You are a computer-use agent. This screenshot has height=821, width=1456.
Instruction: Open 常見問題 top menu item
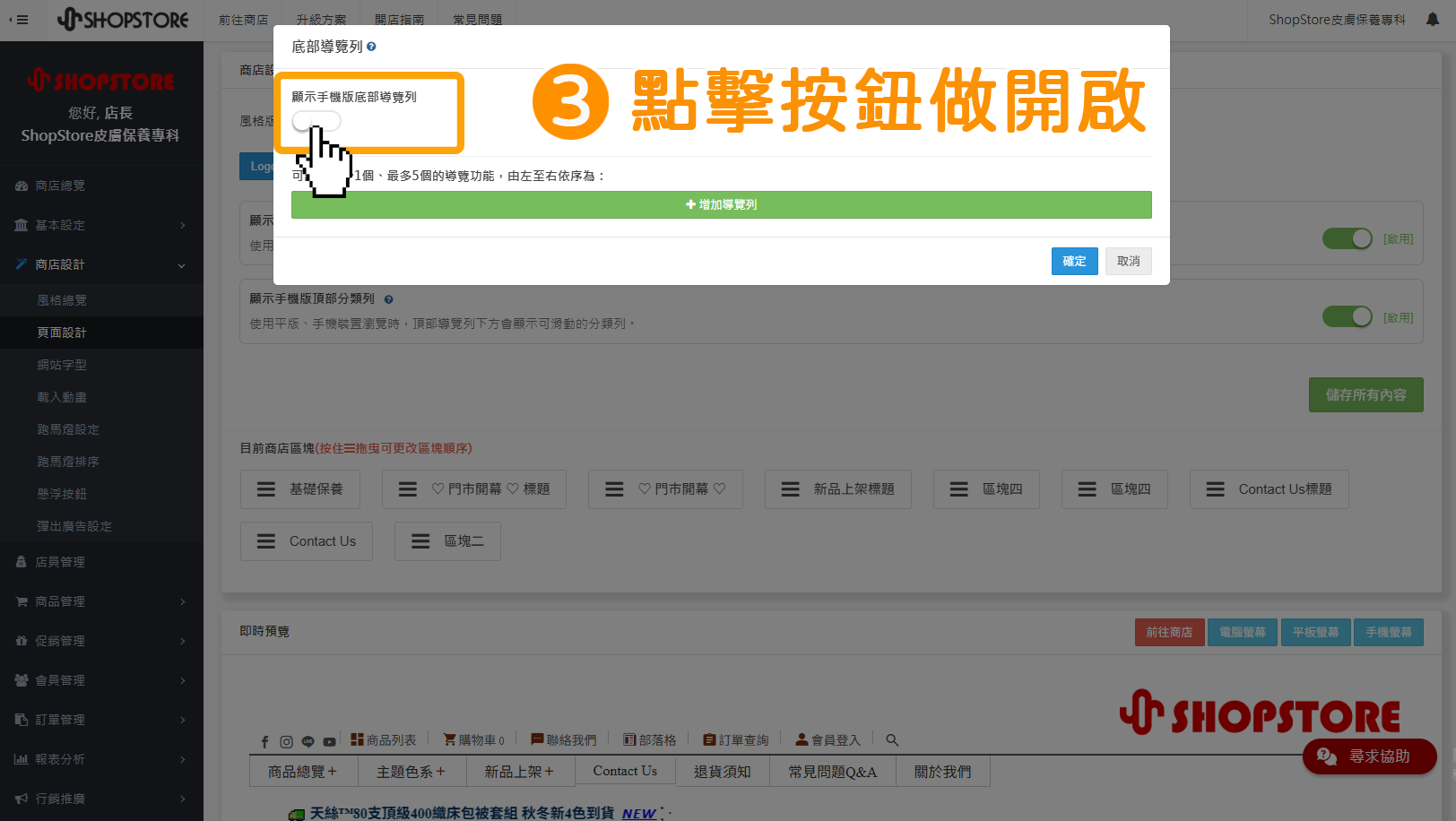coord(477,20)
